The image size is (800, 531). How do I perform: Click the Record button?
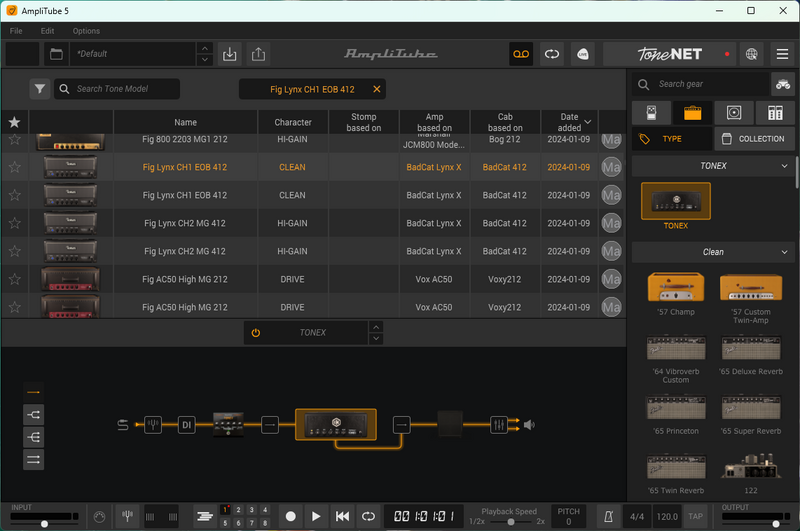tap(290, 517)
